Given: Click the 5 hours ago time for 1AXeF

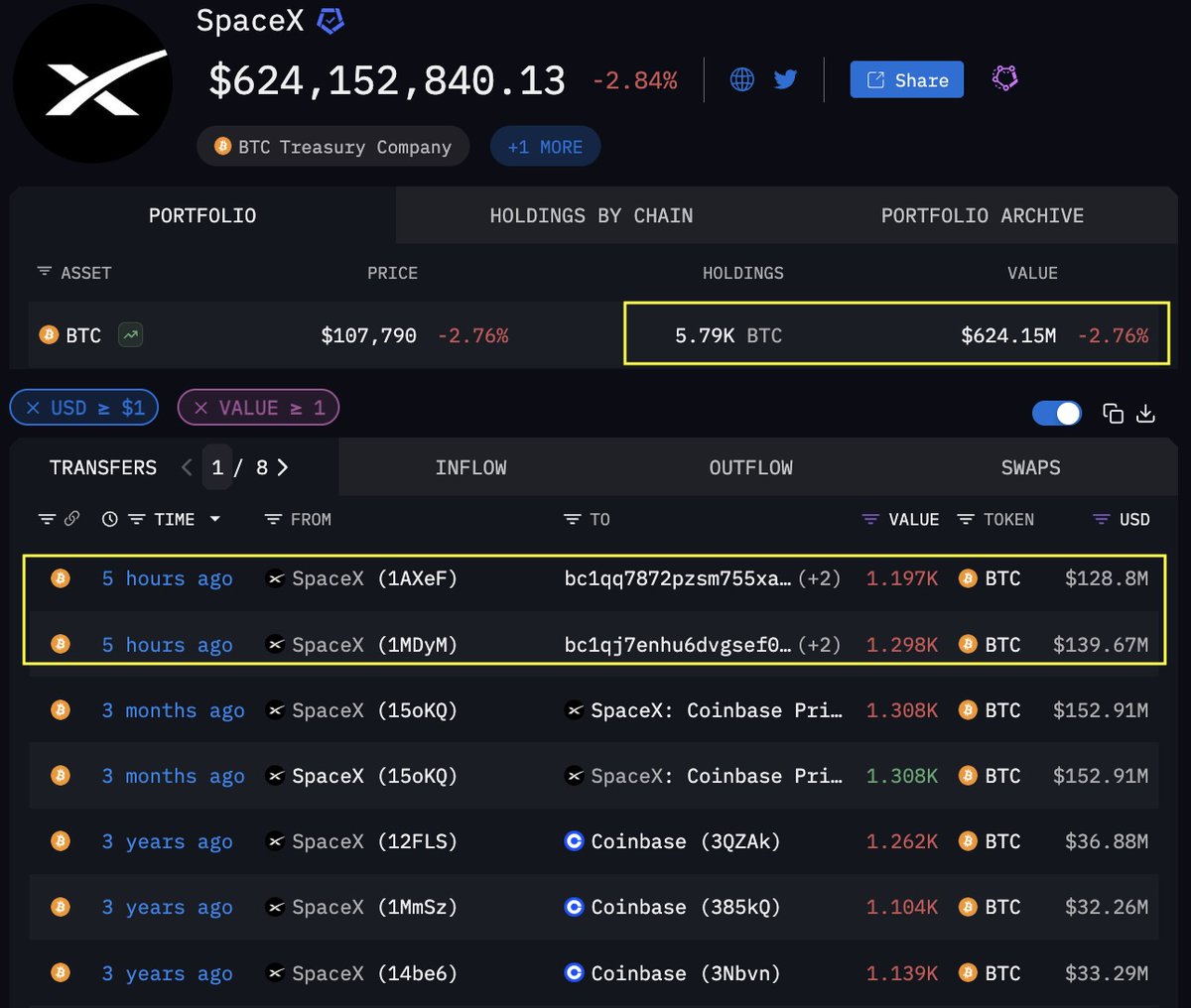Looking at the screenshot, I should click(168, 578).
